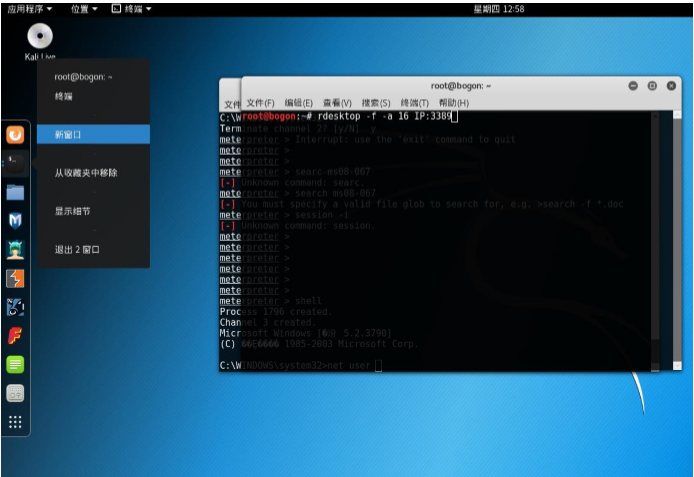Click the 'search ms08-067' line in back terminal
694x477 pixels.
coord(297,193)
